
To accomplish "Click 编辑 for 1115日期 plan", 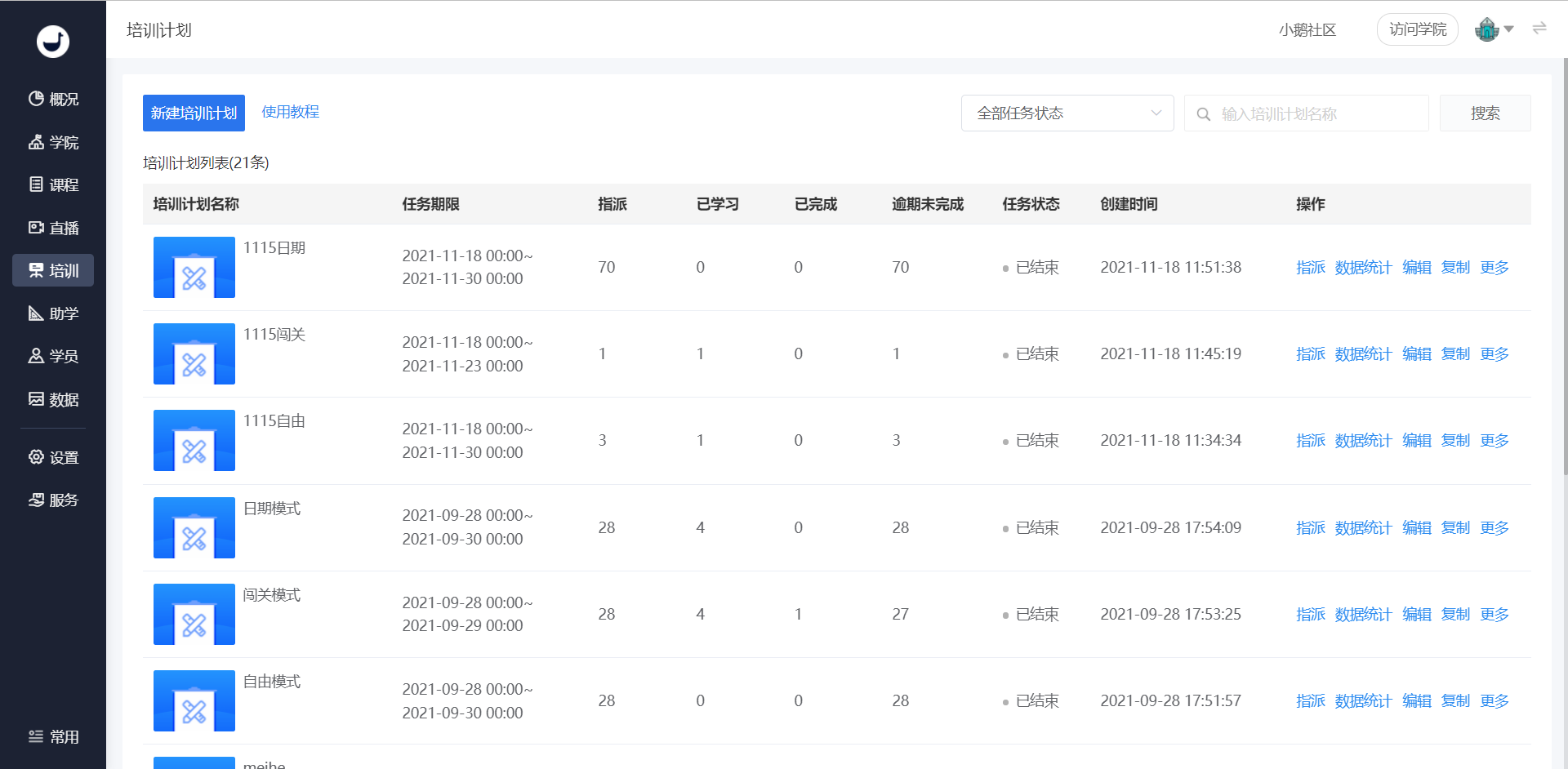I will tap(1417, 267).
